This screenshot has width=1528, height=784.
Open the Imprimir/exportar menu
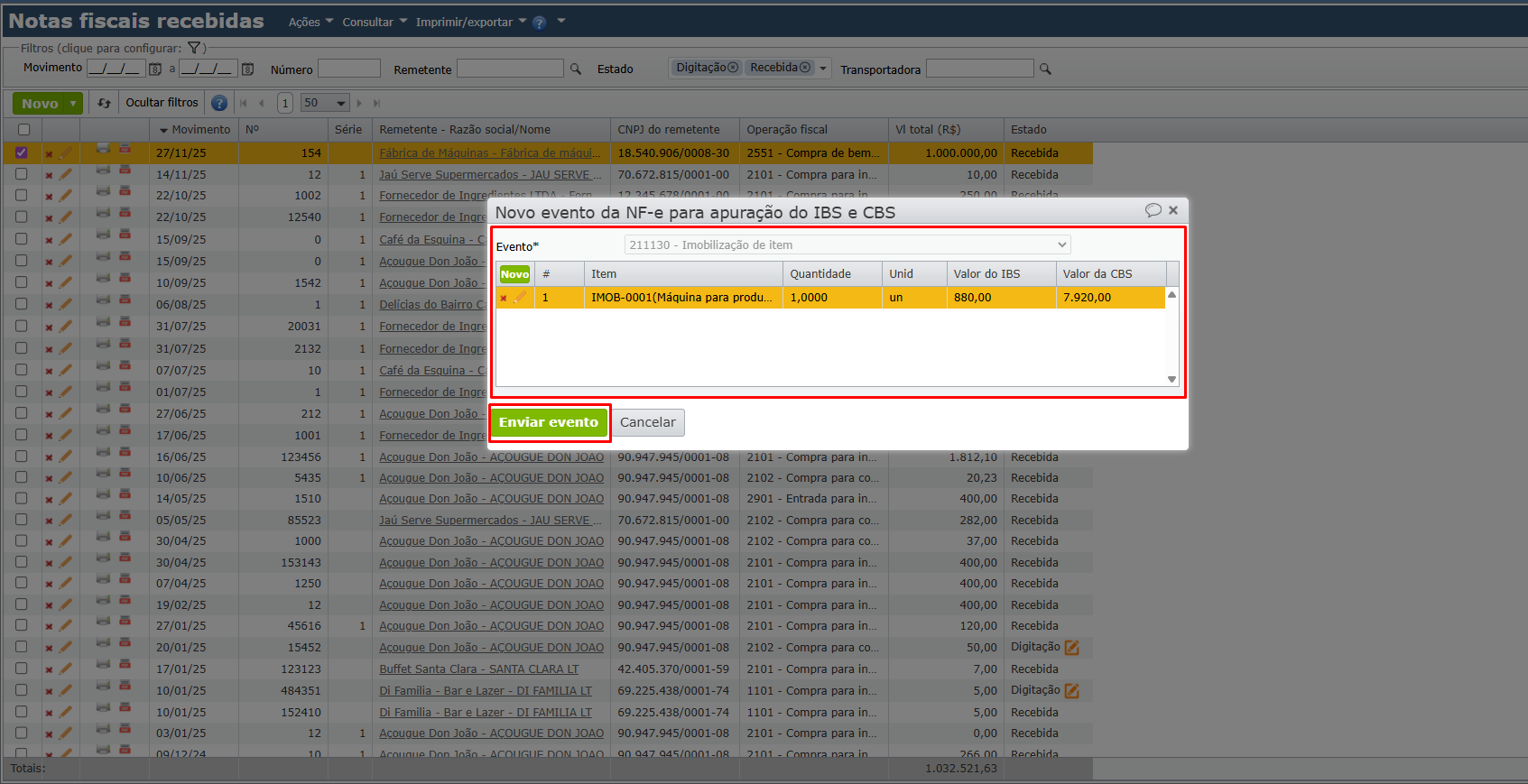click(x=471, y=22)
